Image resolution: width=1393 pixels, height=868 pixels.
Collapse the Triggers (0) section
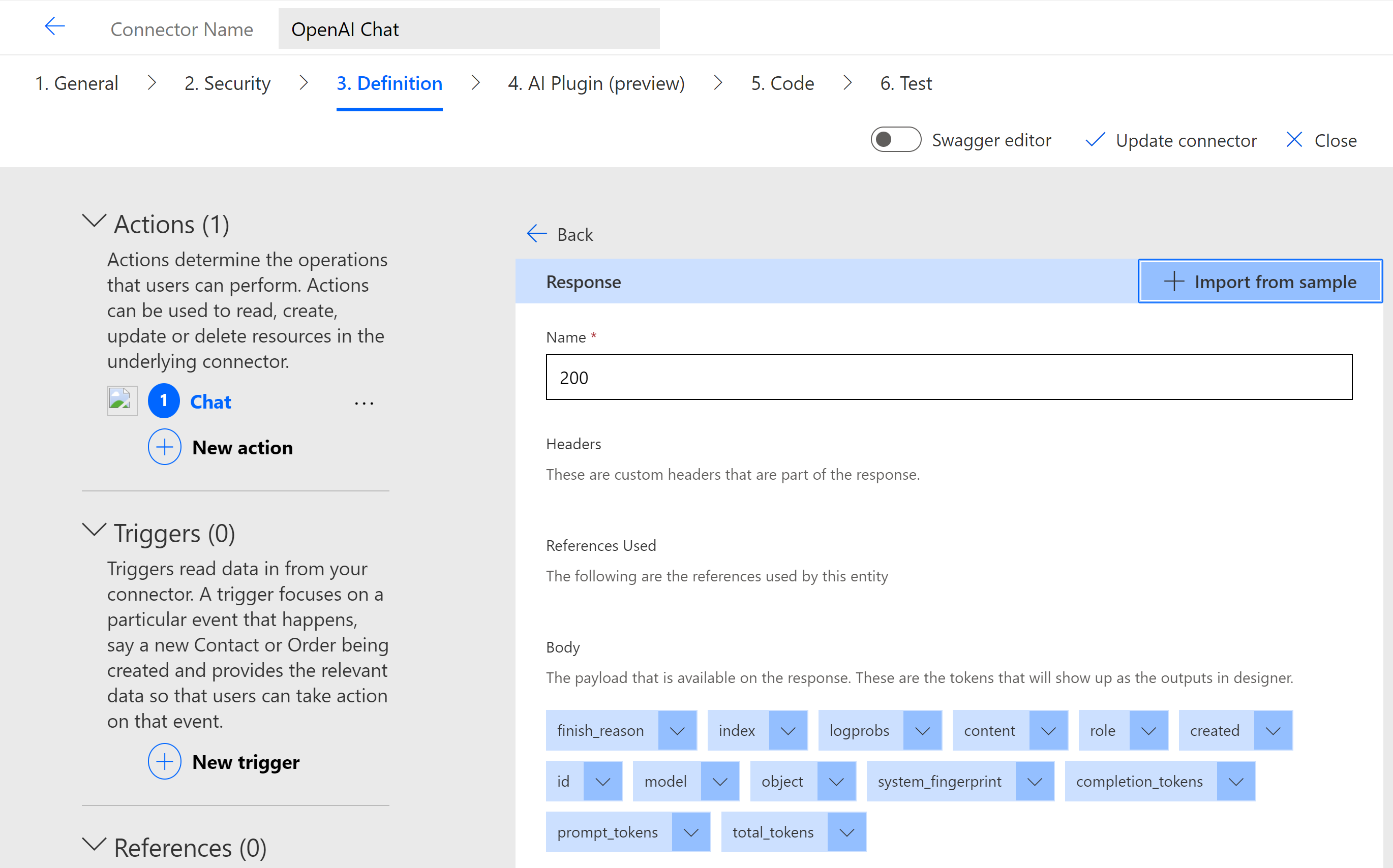click(x=94, y=530)
